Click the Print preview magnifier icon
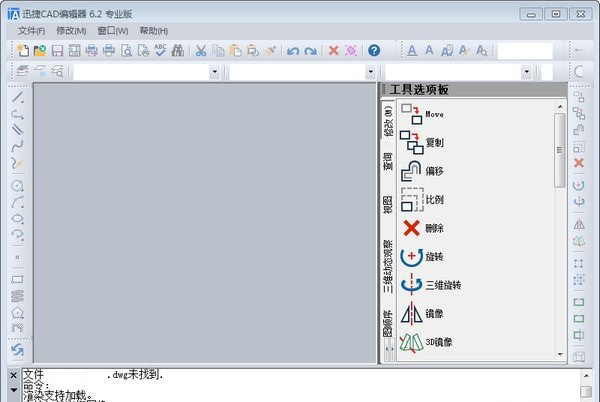This screenshot has width=600, height=402. click(x=126, y=50)
